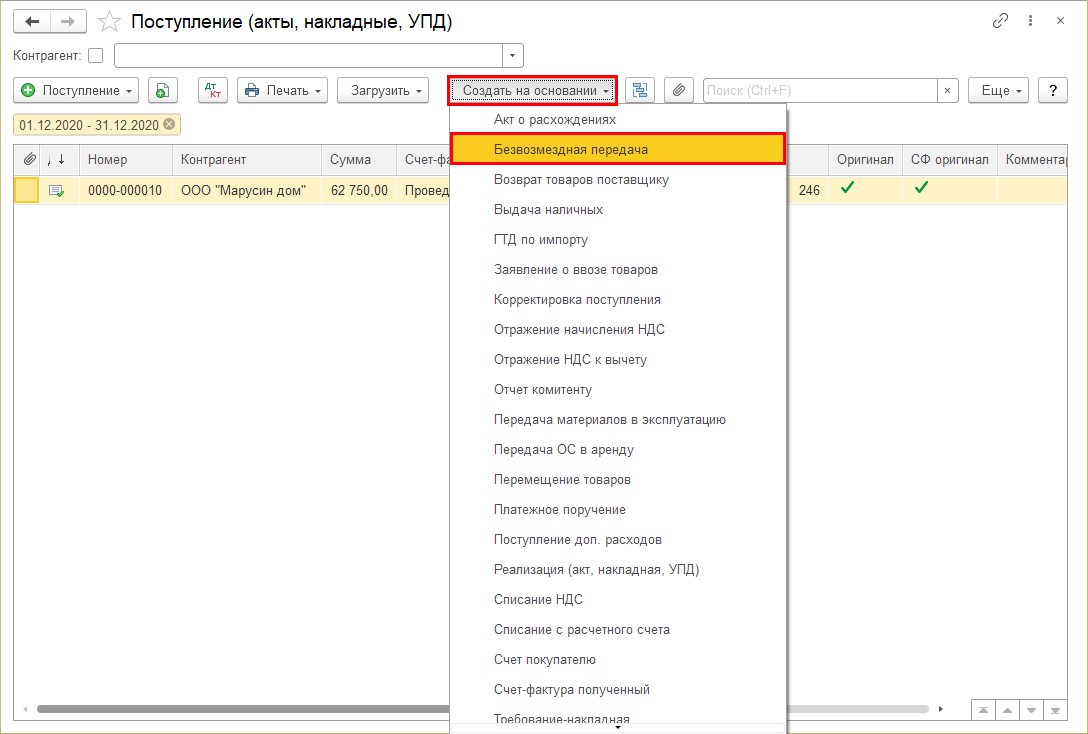Select Списание с расчетного счета

coord(618,629)
